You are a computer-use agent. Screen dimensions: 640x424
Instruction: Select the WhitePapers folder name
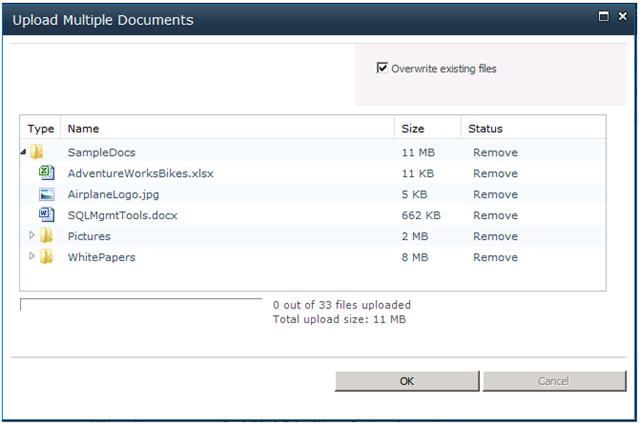click(x=102, y=257)
